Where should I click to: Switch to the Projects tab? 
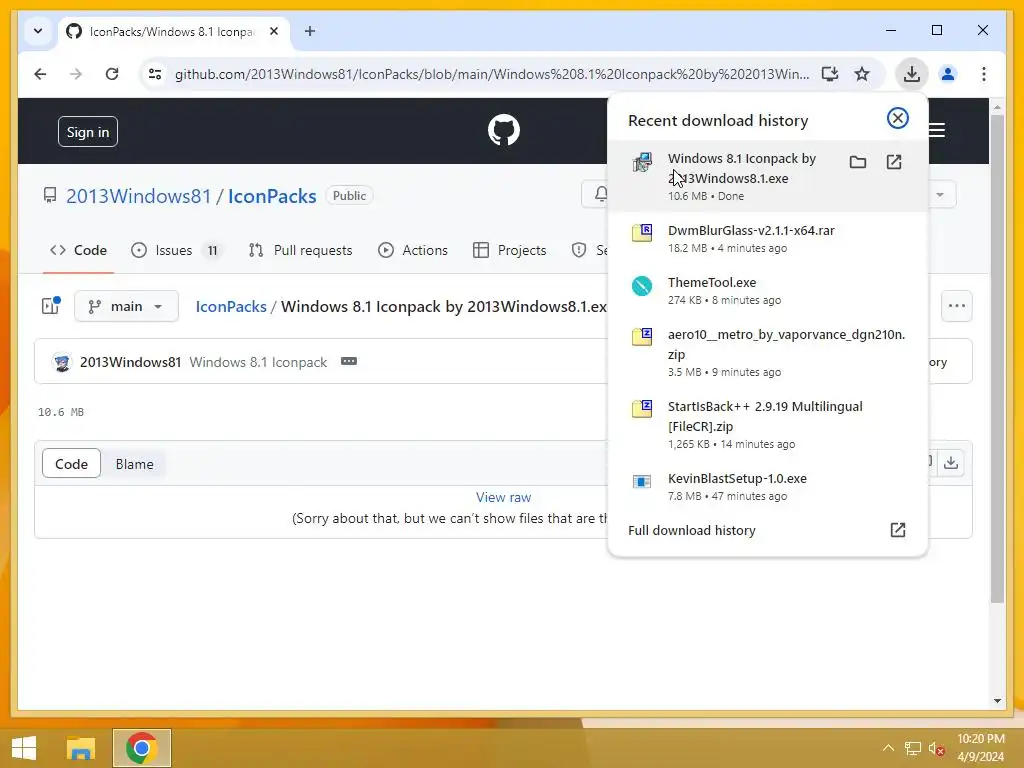[509, 250]
